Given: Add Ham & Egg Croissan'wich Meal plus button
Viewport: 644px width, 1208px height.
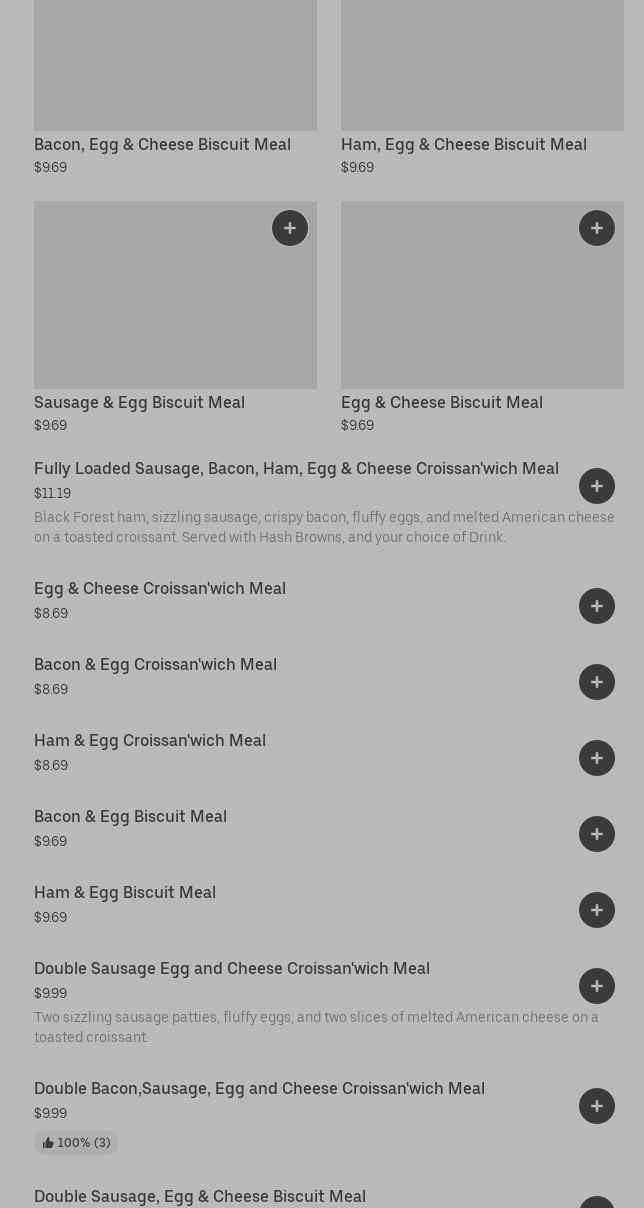Looking at the screenshot, I should point(597,758).
